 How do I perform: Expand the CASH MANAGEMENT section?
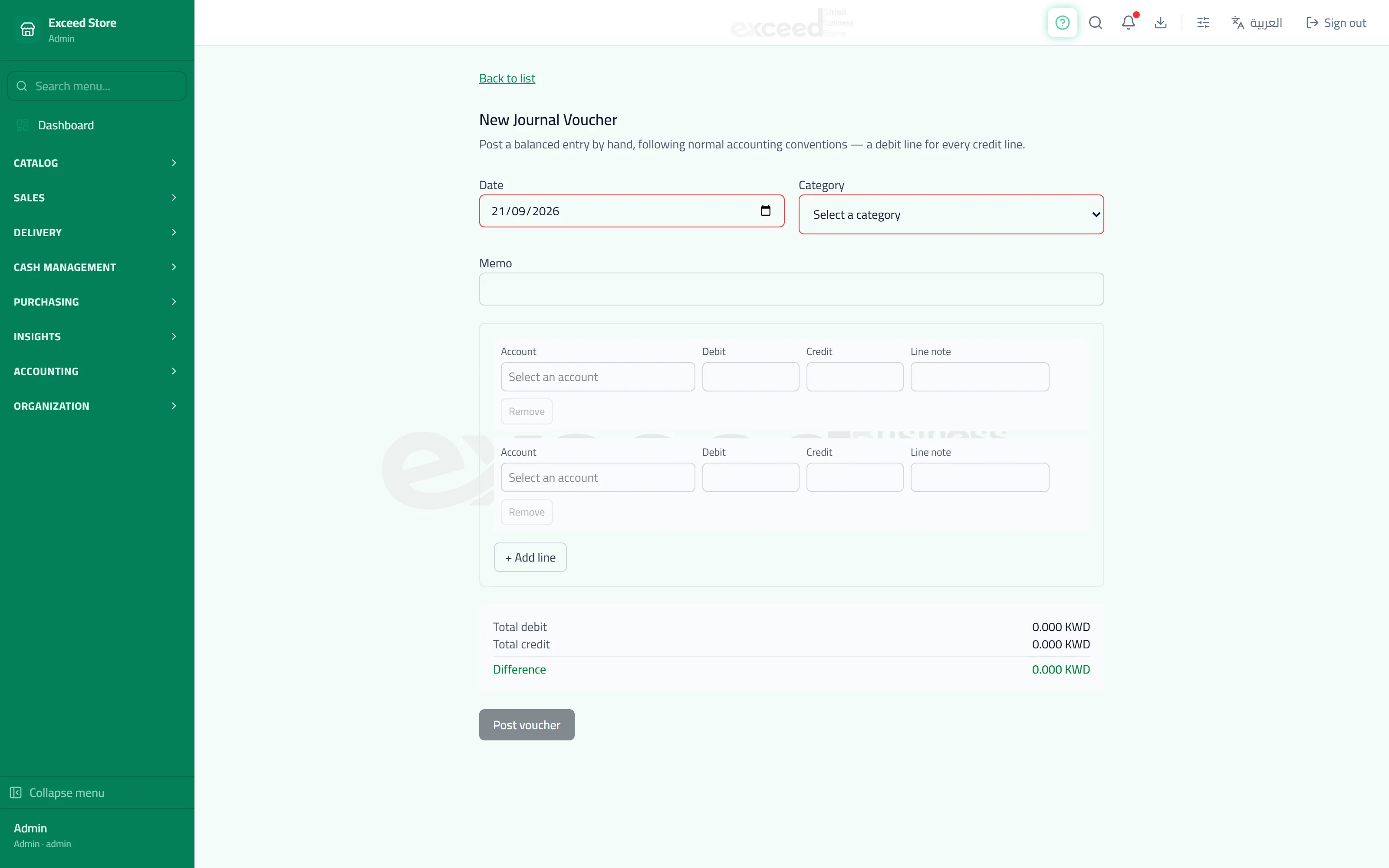(x=96, y=267)
